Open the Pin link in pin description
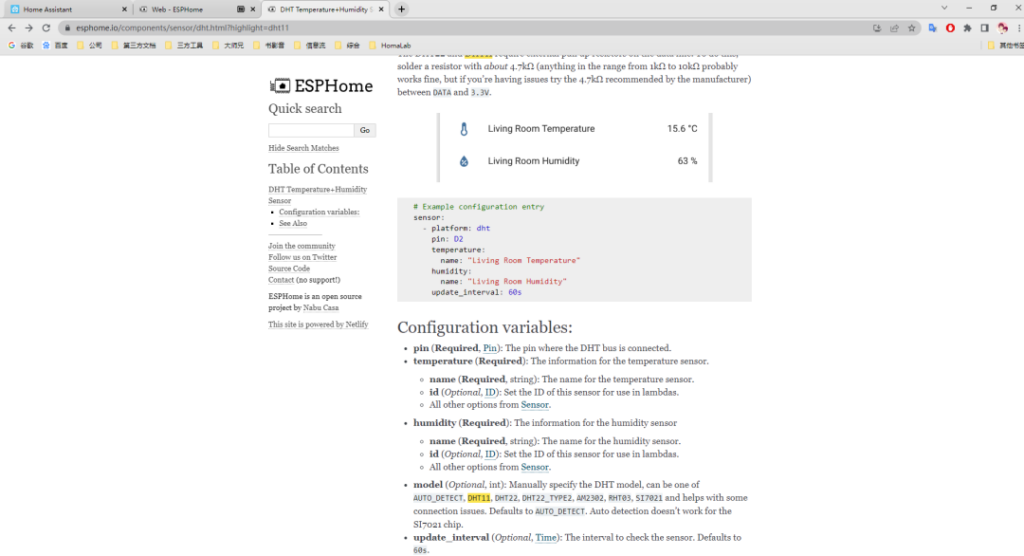 (x=489, y=348)
